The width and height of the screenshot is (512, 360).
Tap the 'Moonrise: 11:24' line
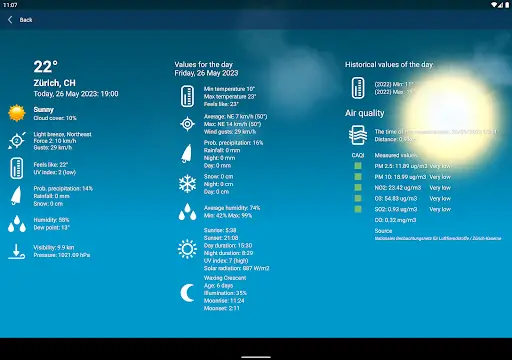pos(224,301)
